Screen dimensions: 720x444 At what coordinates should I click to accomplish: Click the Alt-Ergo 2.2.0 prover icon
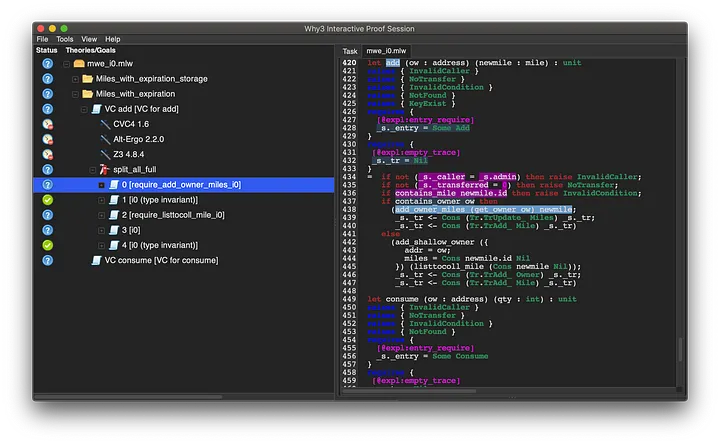click(106, 139)
